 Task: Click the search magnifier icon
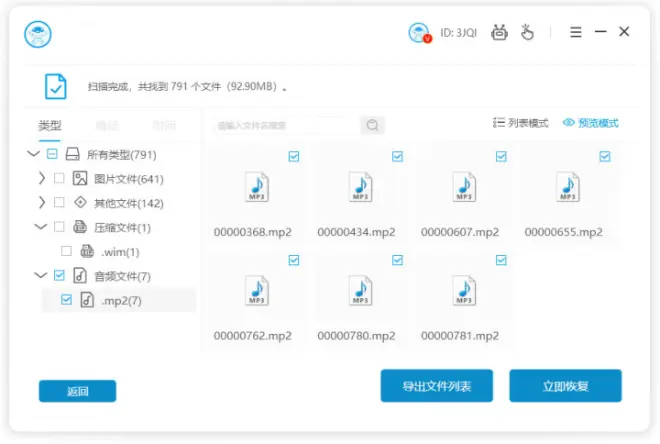[x=372, y=125]
